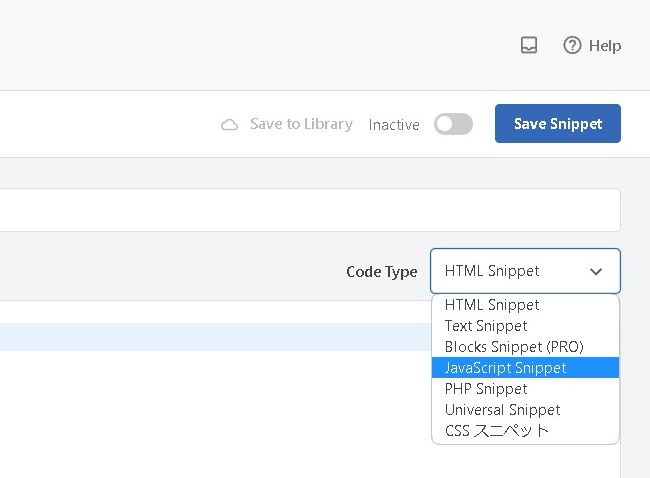
Task: Click the Code Type label
Action: (381, 272)
